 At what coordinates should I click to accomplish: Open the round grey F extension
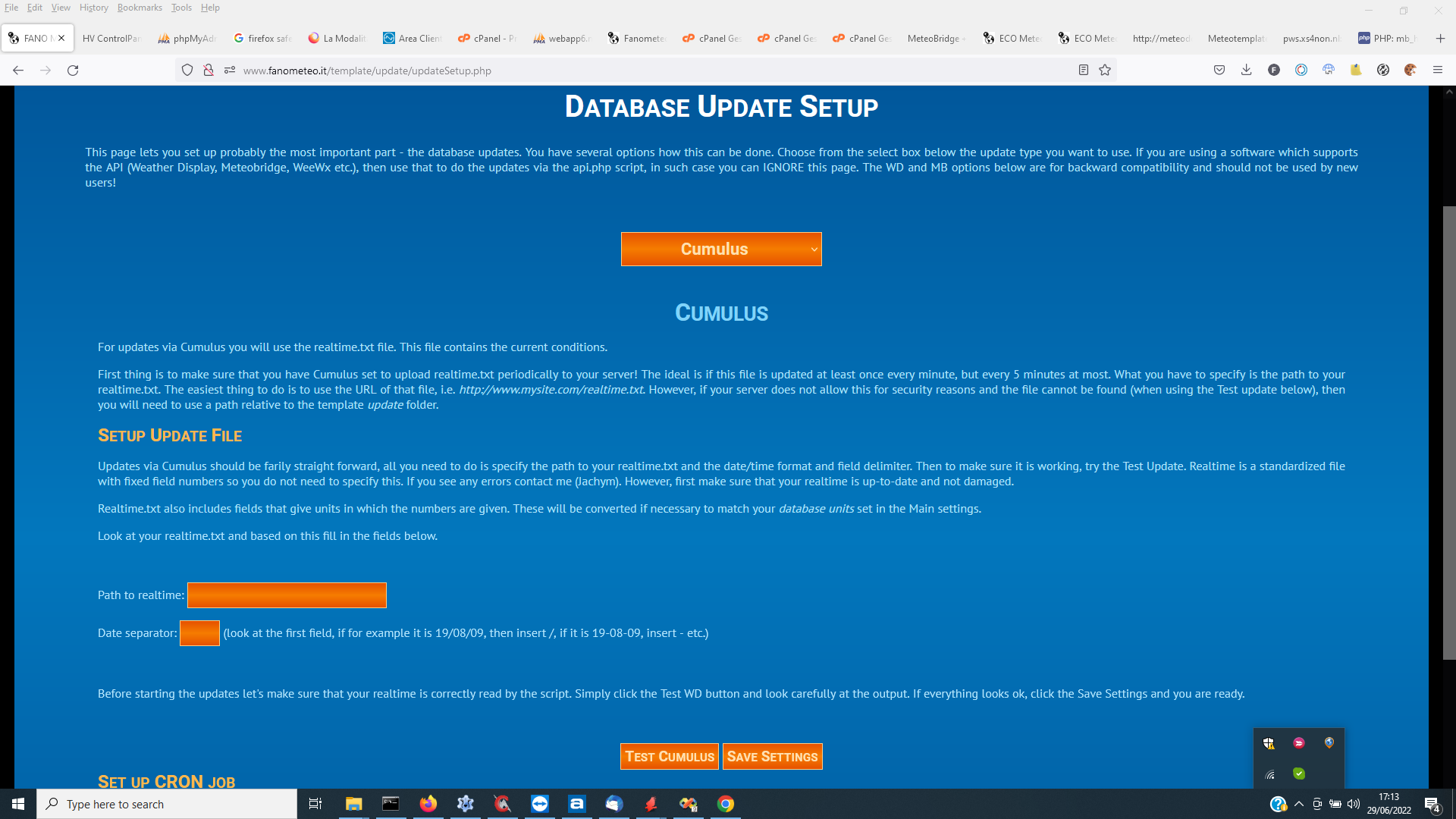[x=1274, y=71]
